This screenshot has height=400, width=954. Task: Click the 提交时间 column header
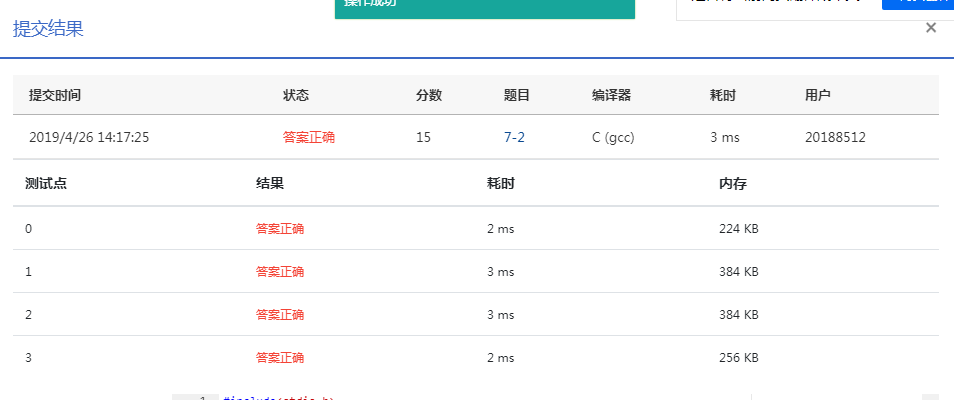pyautogui.click(x=55, y=96)
